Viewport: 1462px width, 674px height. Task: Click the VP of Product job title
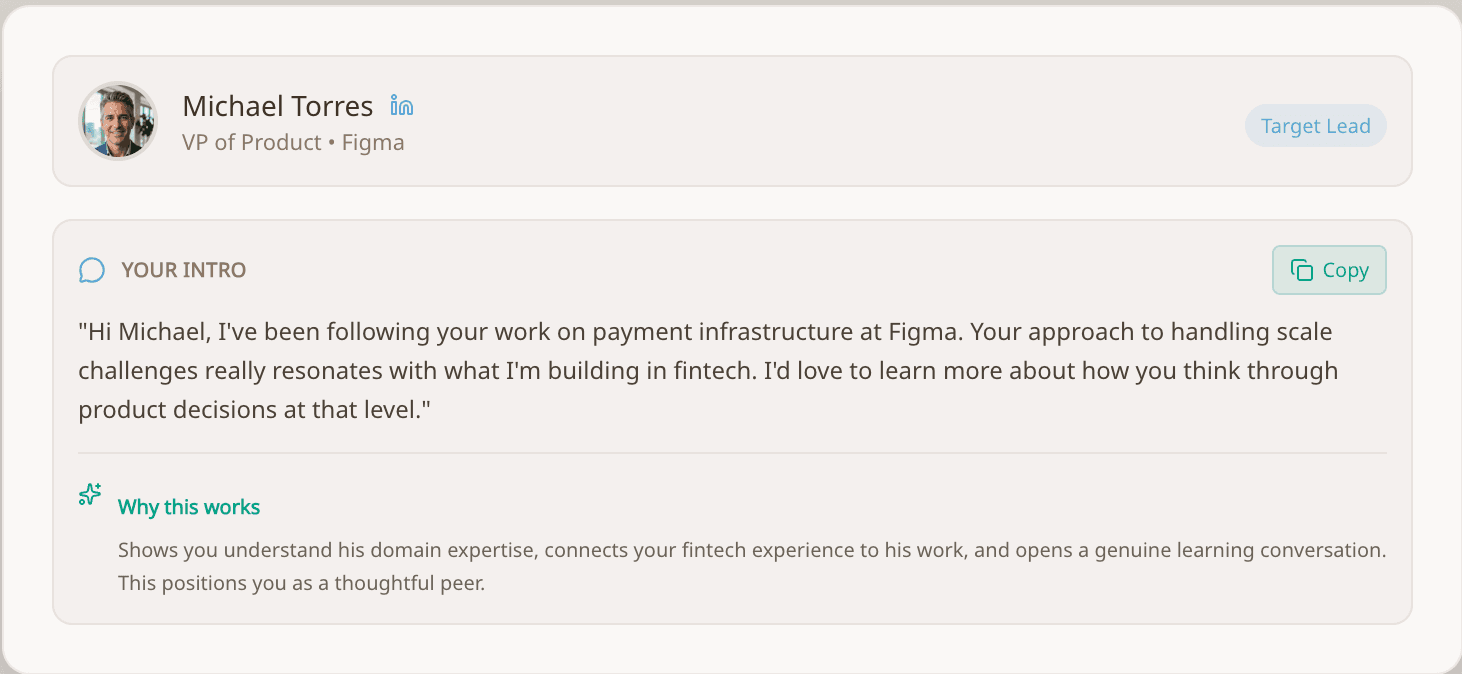click(251, 143)
